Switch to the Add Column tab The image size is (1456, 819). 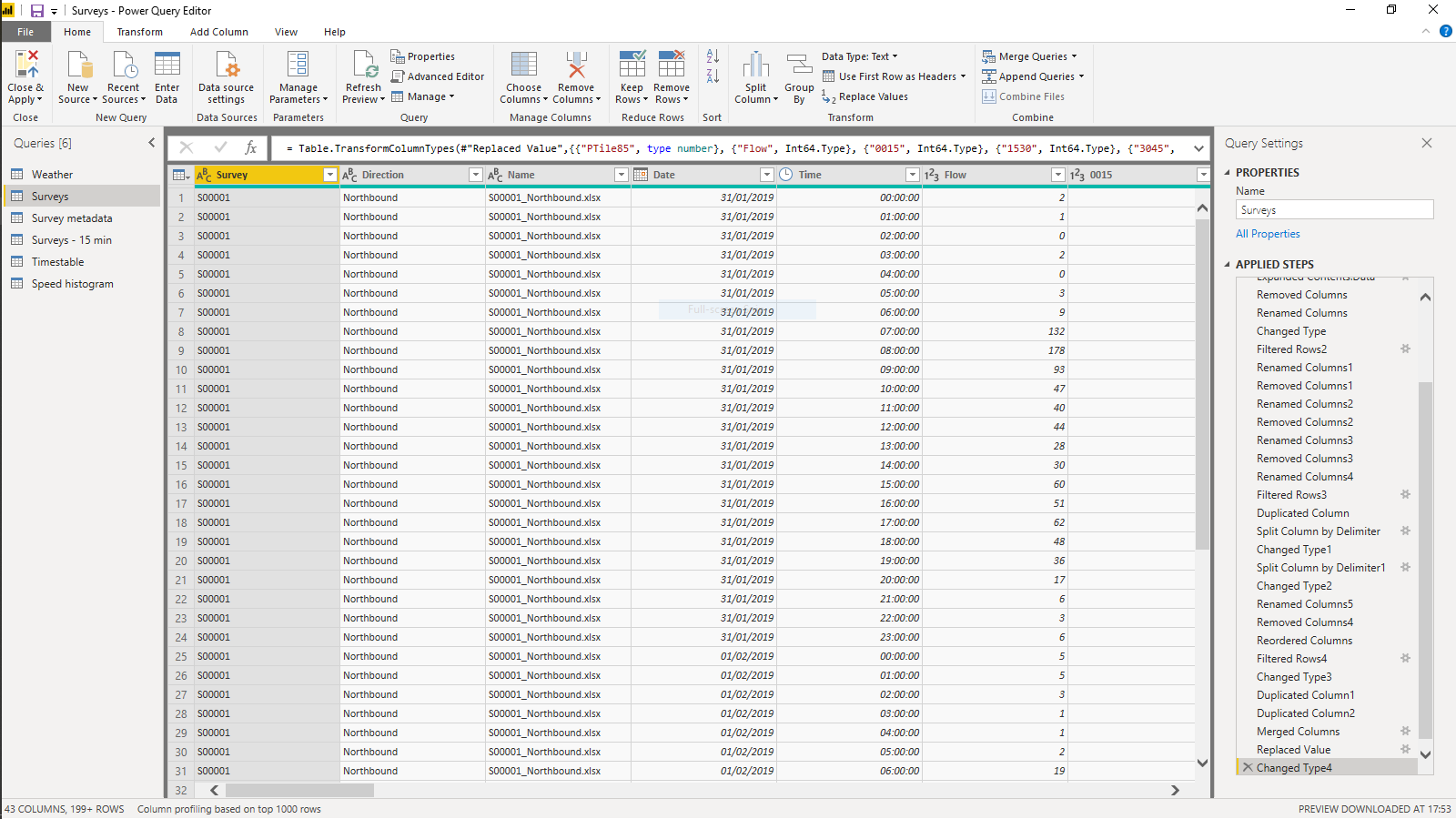click(219, 32)
